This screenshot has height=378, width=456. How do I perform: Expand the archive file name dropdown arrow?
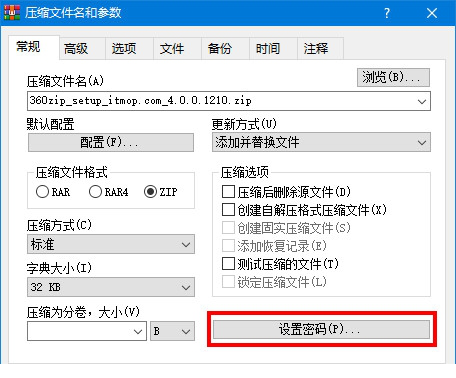pos(422,101)
